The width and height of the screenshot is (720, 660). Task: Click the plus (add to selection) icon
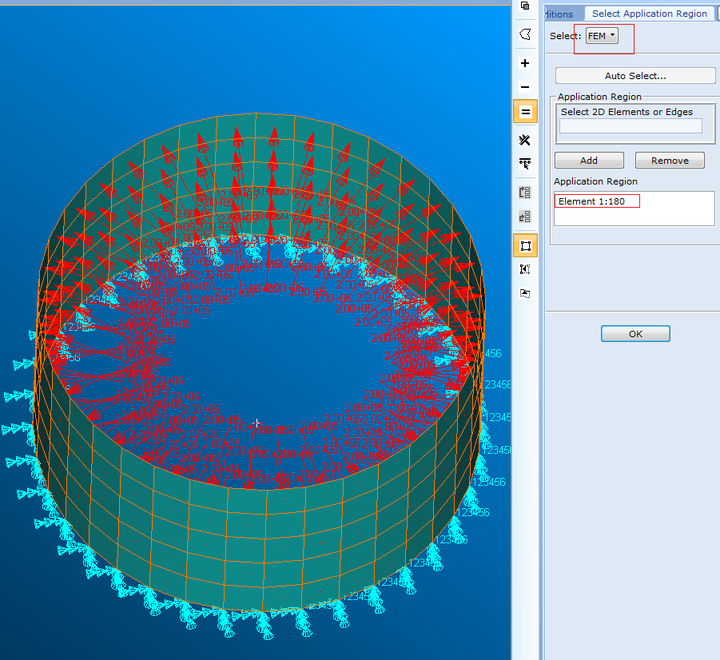(525, 63)
